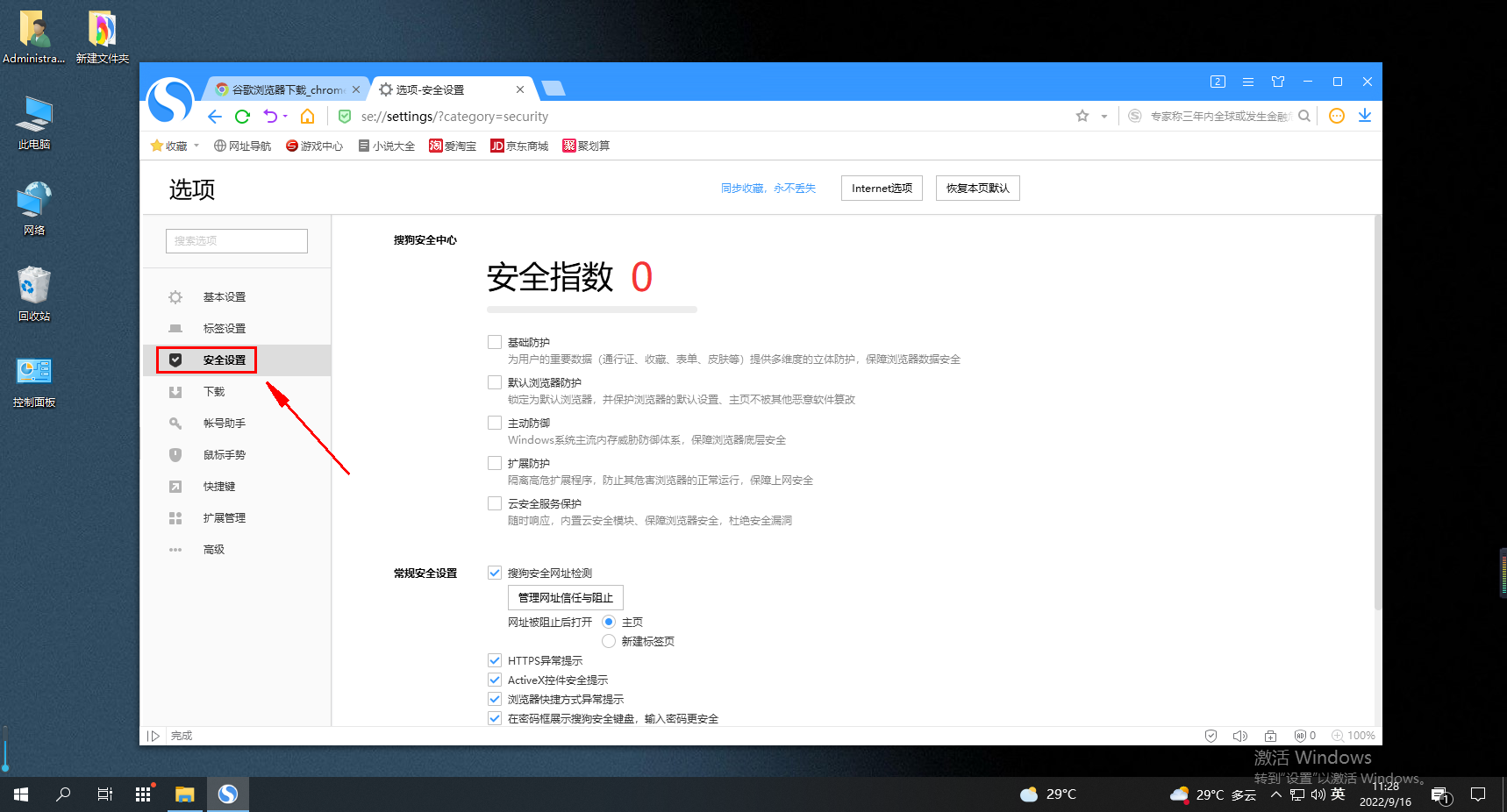The image size is (1507, 812).
Task: Open the new tab button
Action: 553,88
